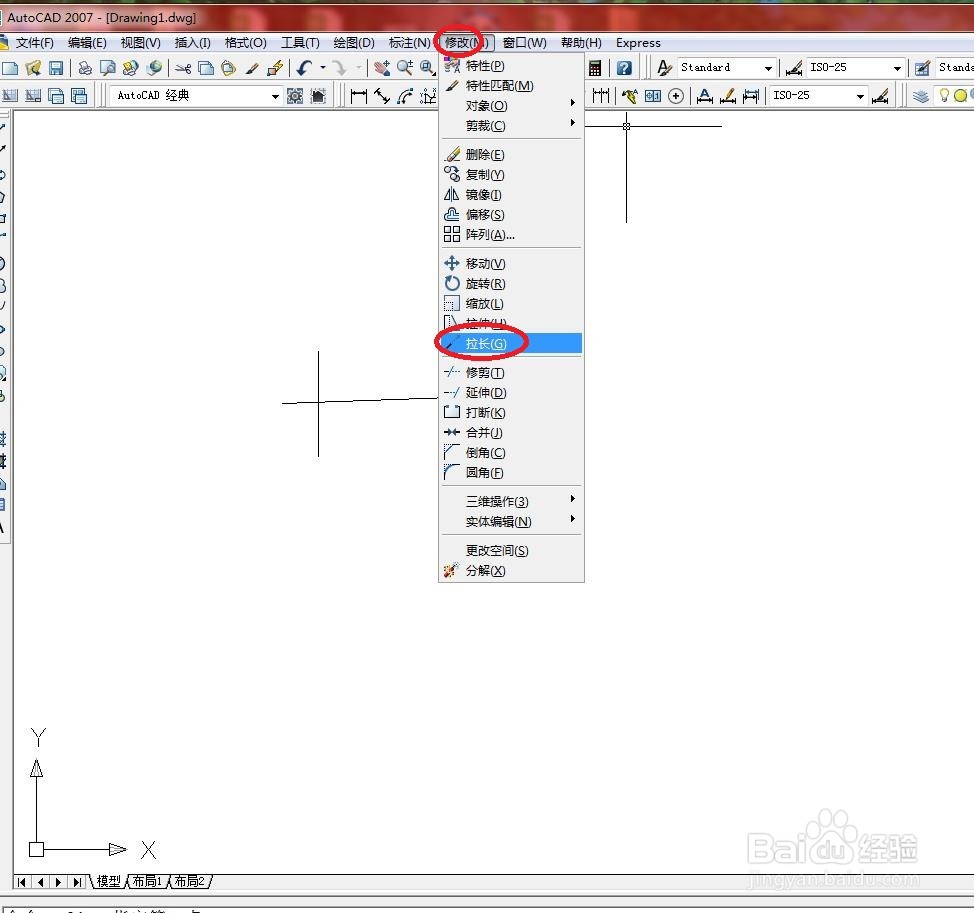Viewport: 974px width, 913px height.
Task: Expand the 实体编辑(N) submenu
Action: [511, 521]
